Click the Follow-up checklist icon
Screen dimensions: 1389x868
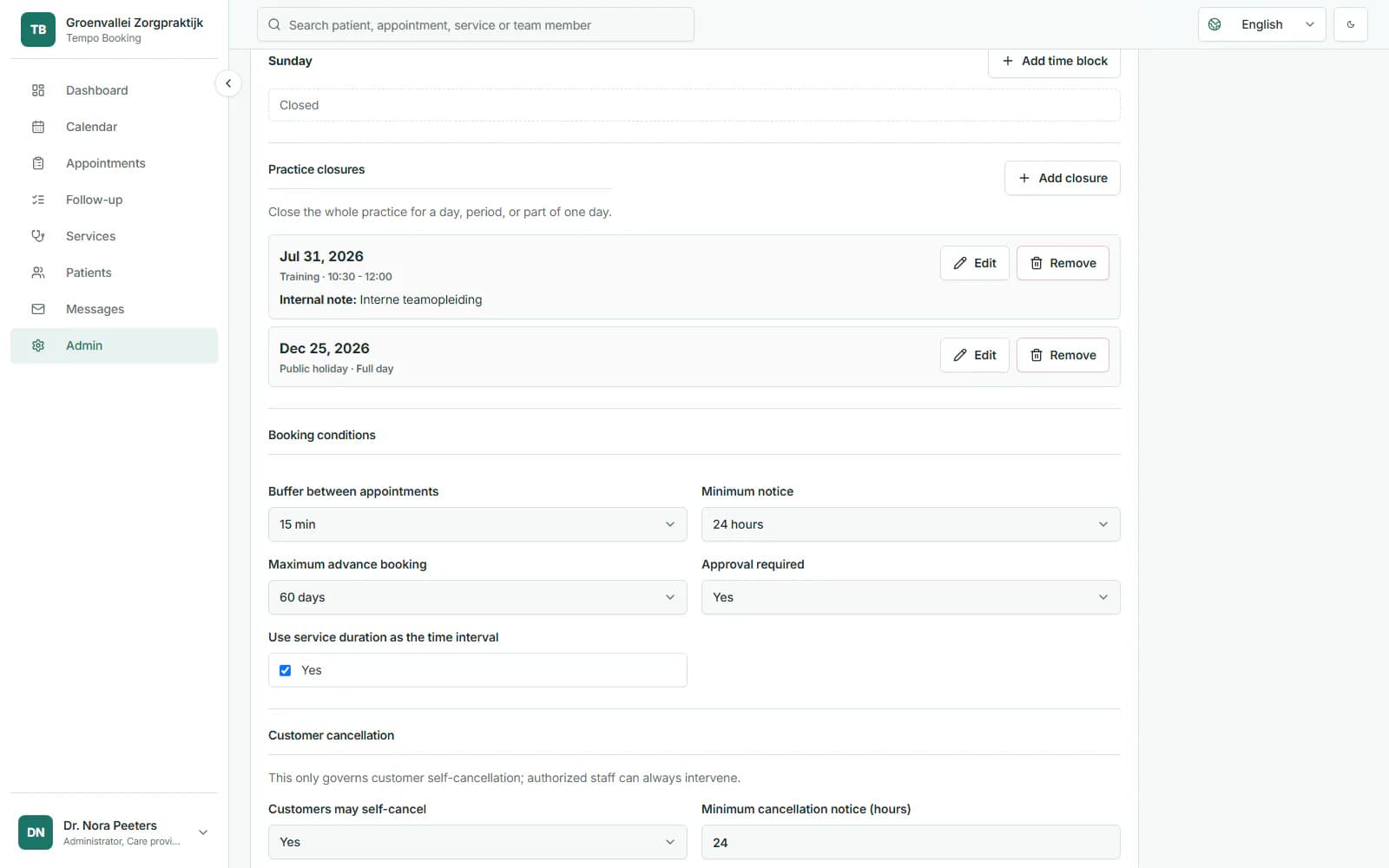[38, 200]
